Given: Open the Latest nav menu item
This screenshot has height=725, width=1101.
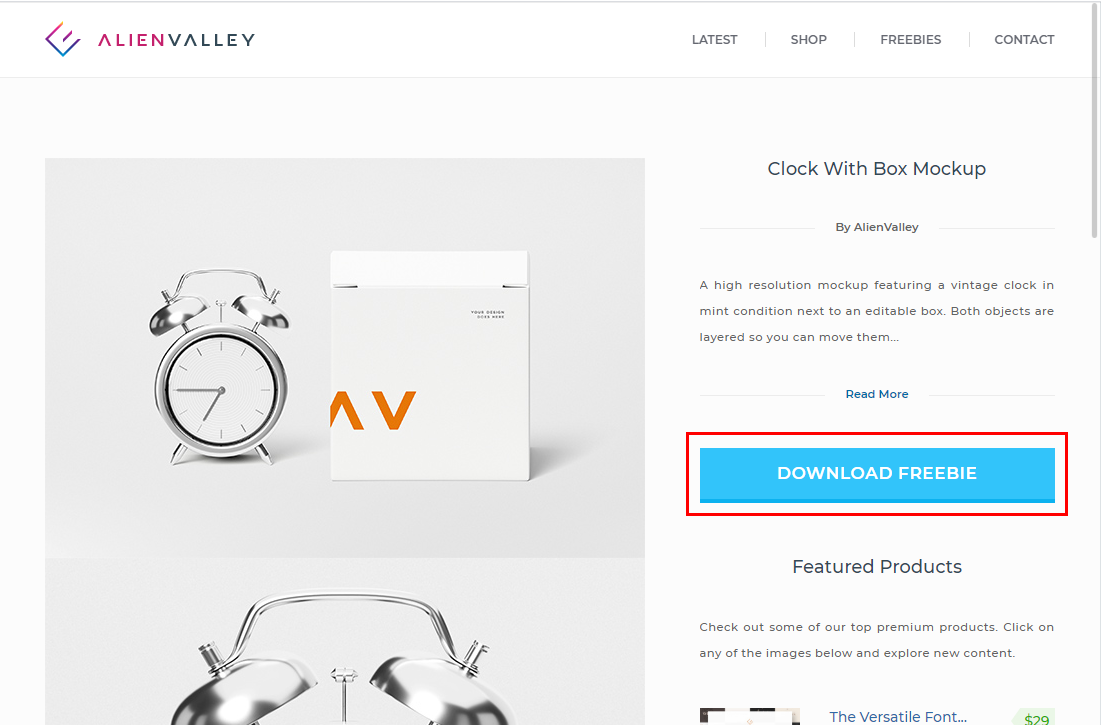Looking at the screenshot, I should click(714, 40).
